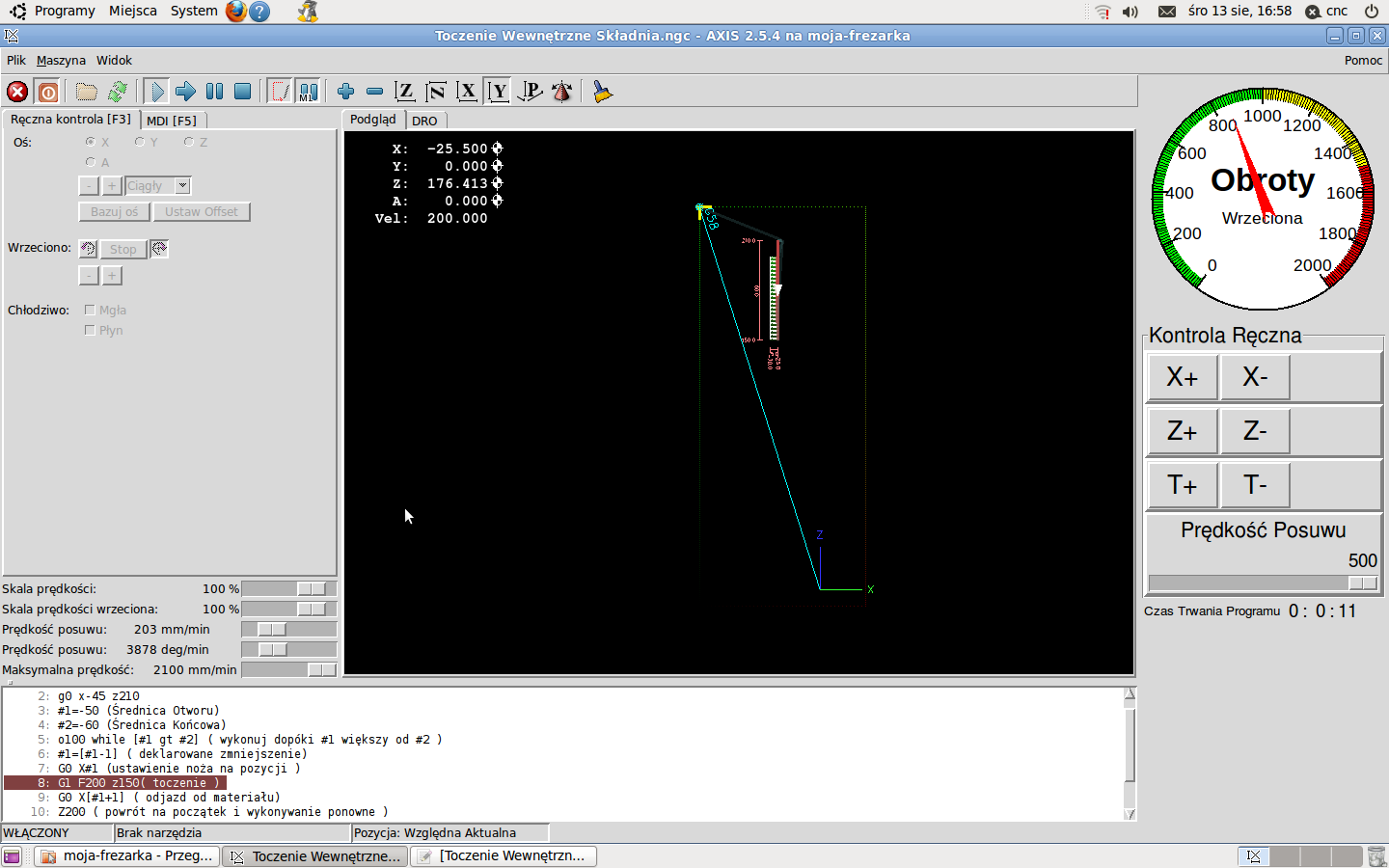Jog with the X+ button
This screenshot has width=1389, height=868.
point(1182,377)
